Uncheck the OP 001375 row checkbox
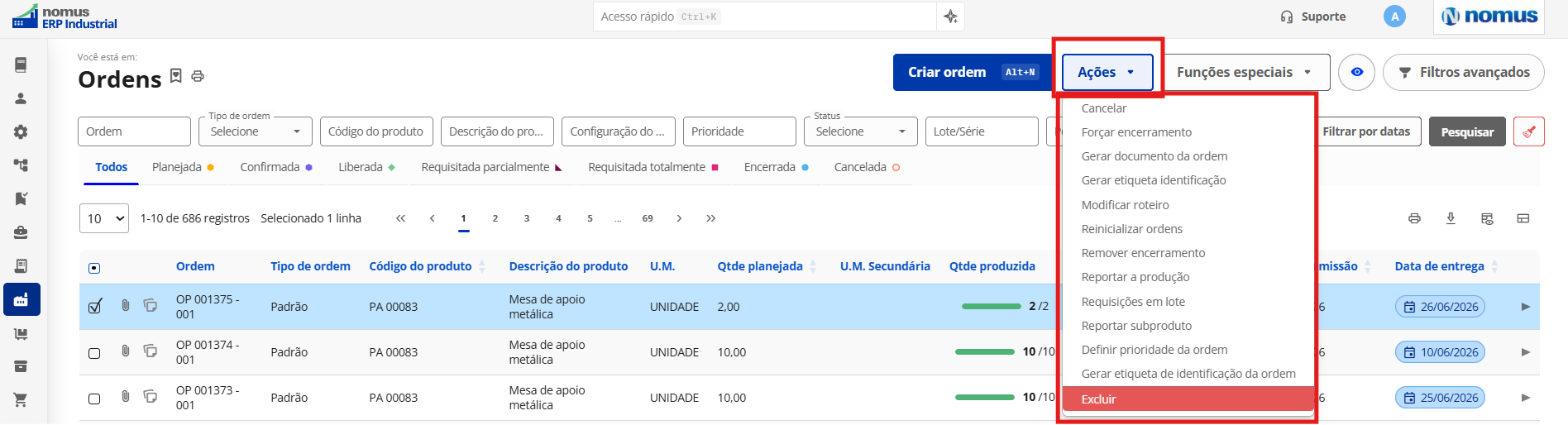 (x=94, y=307)
